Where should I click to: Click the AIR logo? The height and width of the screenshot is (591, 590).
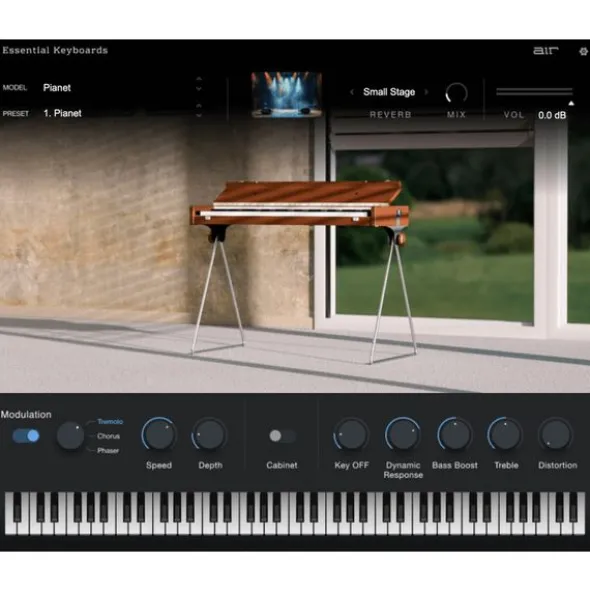click(x=546, y=51)
